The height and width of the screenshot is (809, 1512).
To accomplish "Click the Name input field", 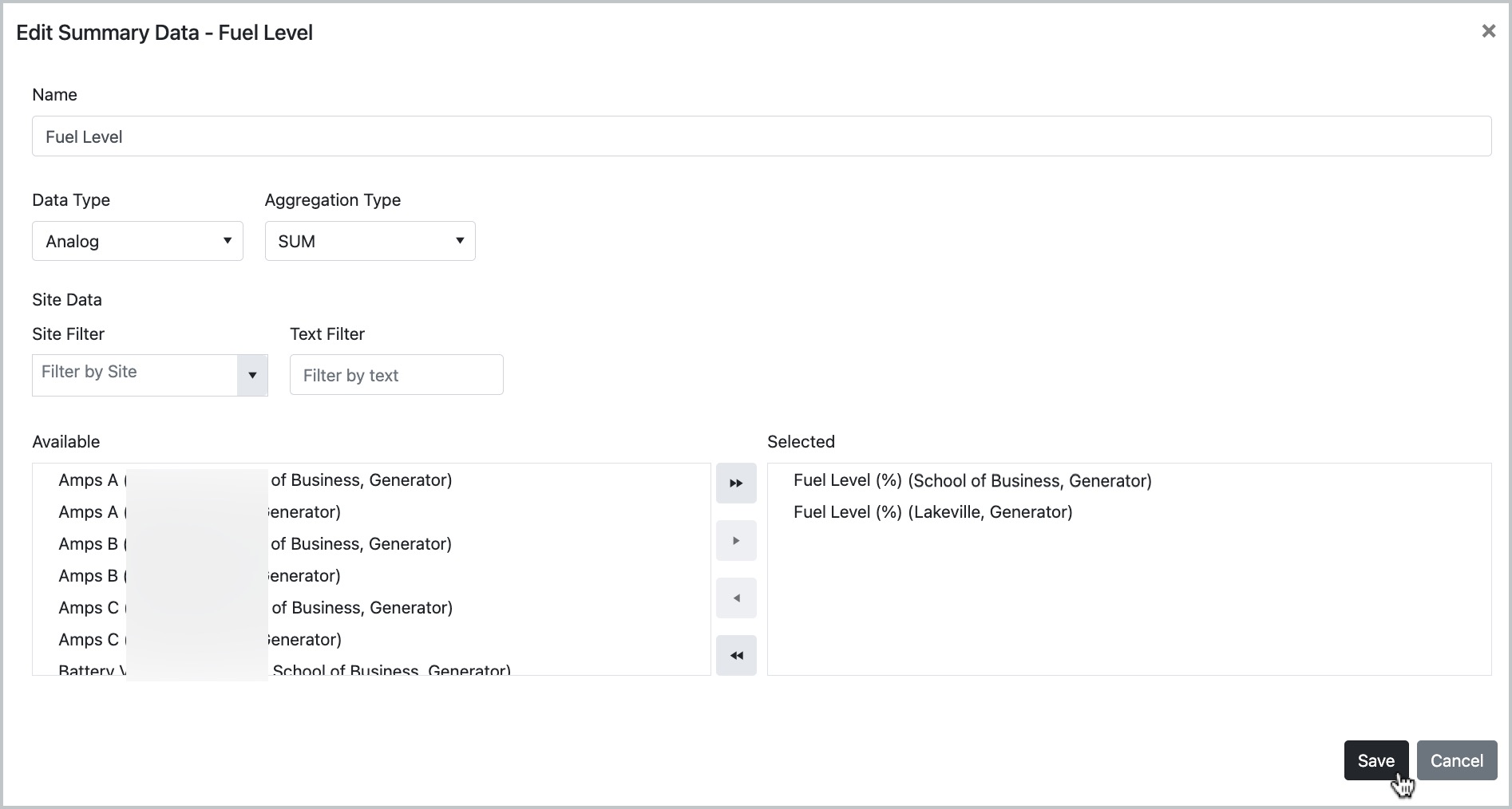I will pos(761,136).
